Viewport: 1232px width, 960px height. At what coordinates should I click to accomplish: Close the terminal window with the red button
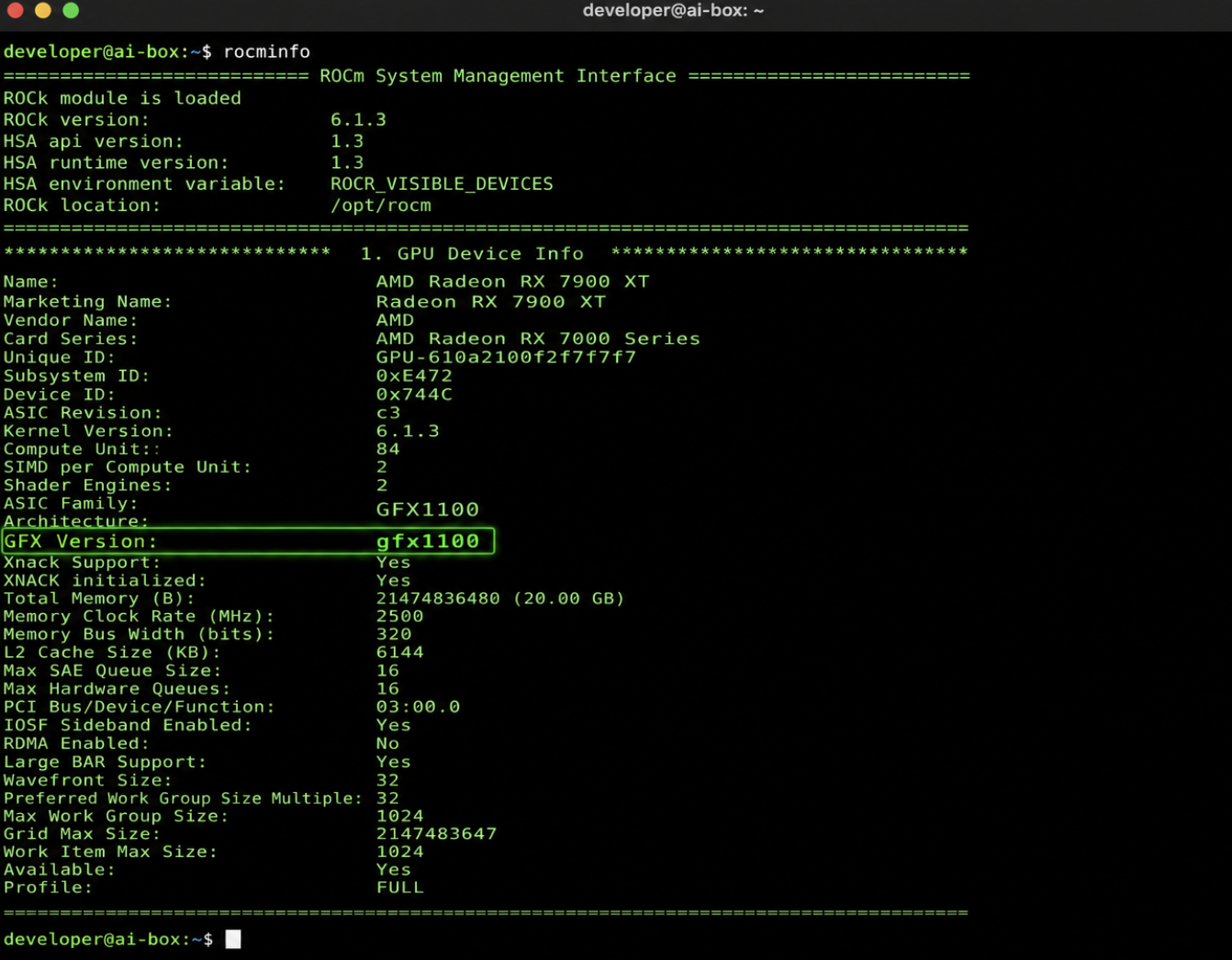coord(15,10)
